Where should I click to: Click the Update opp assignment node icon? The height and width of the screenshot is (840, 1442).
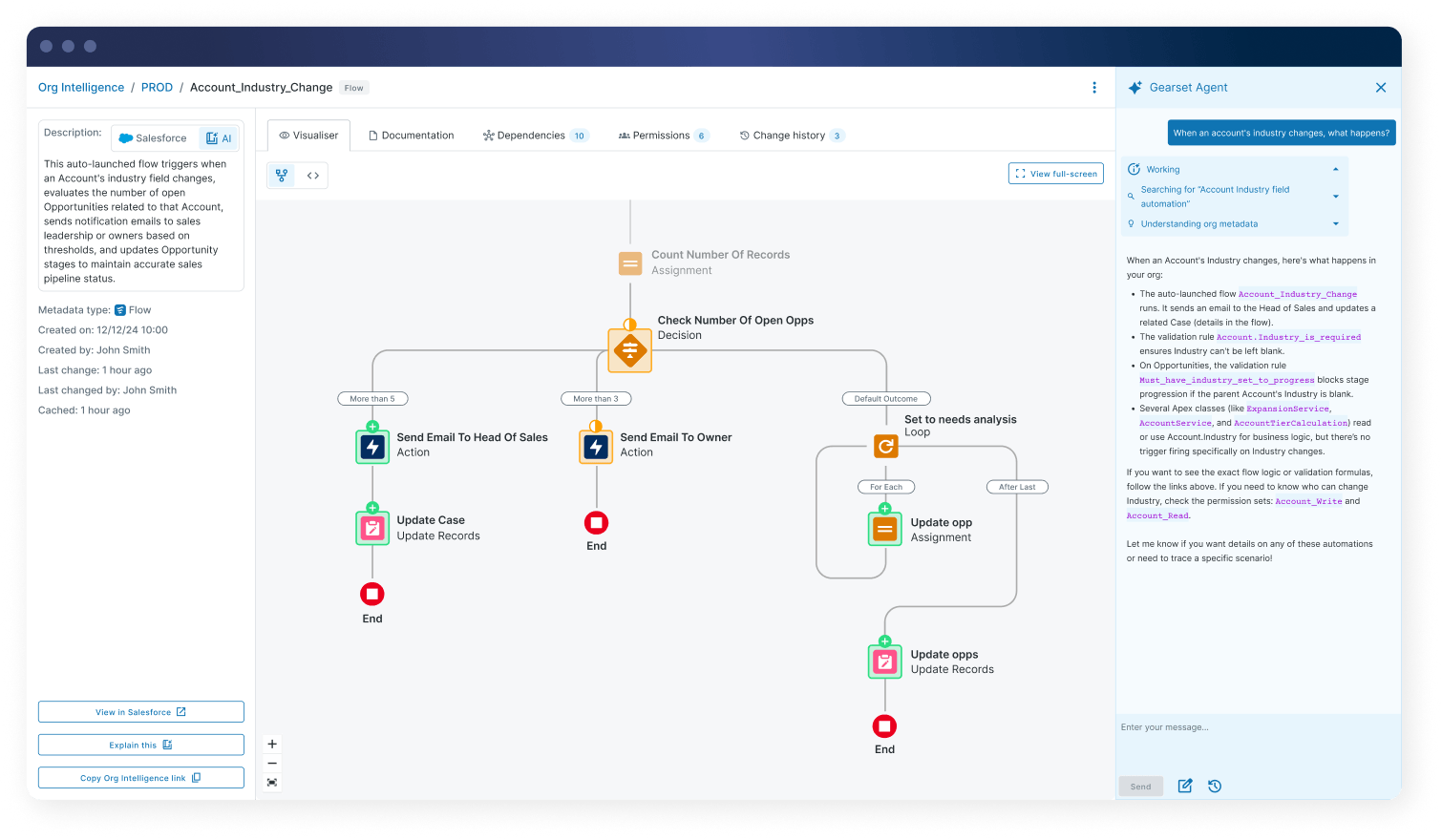click(884, 528)
